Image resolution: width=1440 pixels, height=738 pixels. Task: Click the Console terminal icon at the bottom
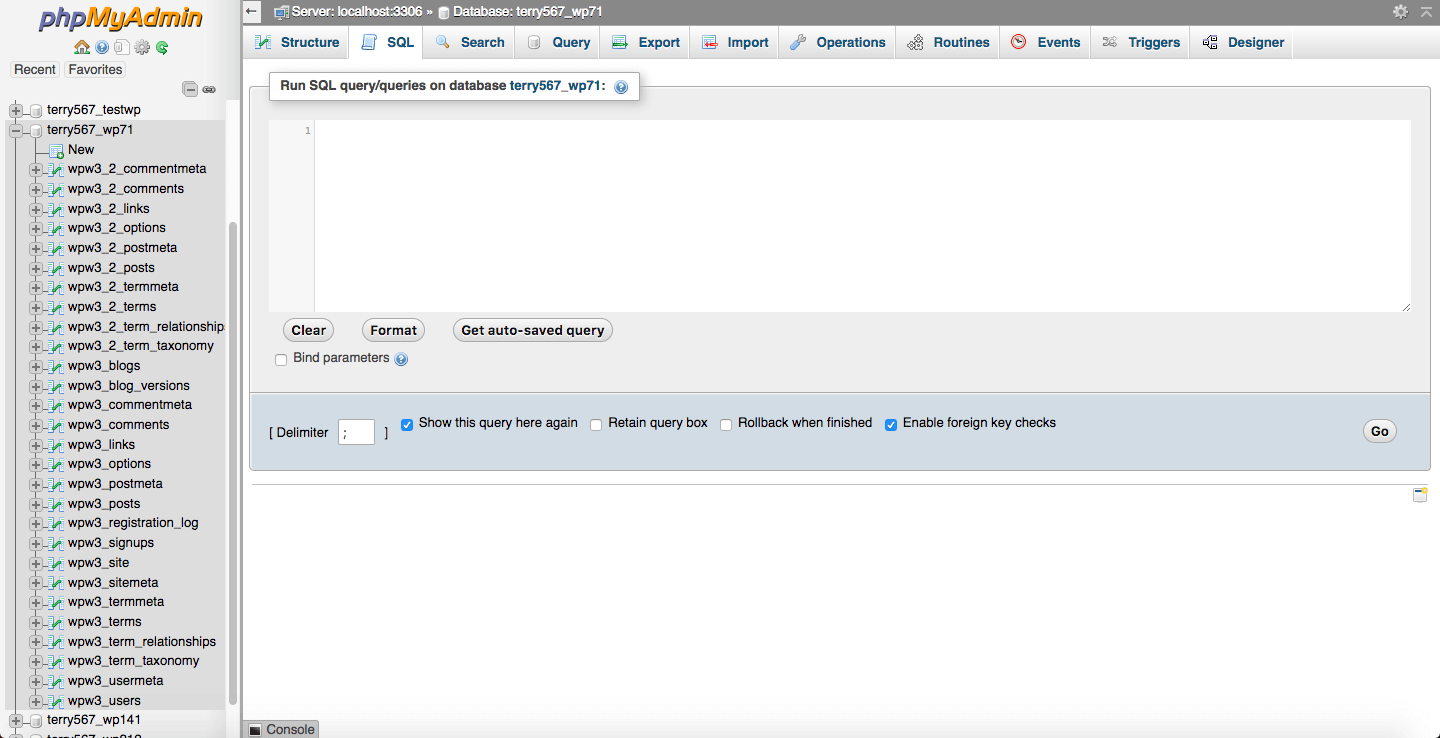pos(255,730)
